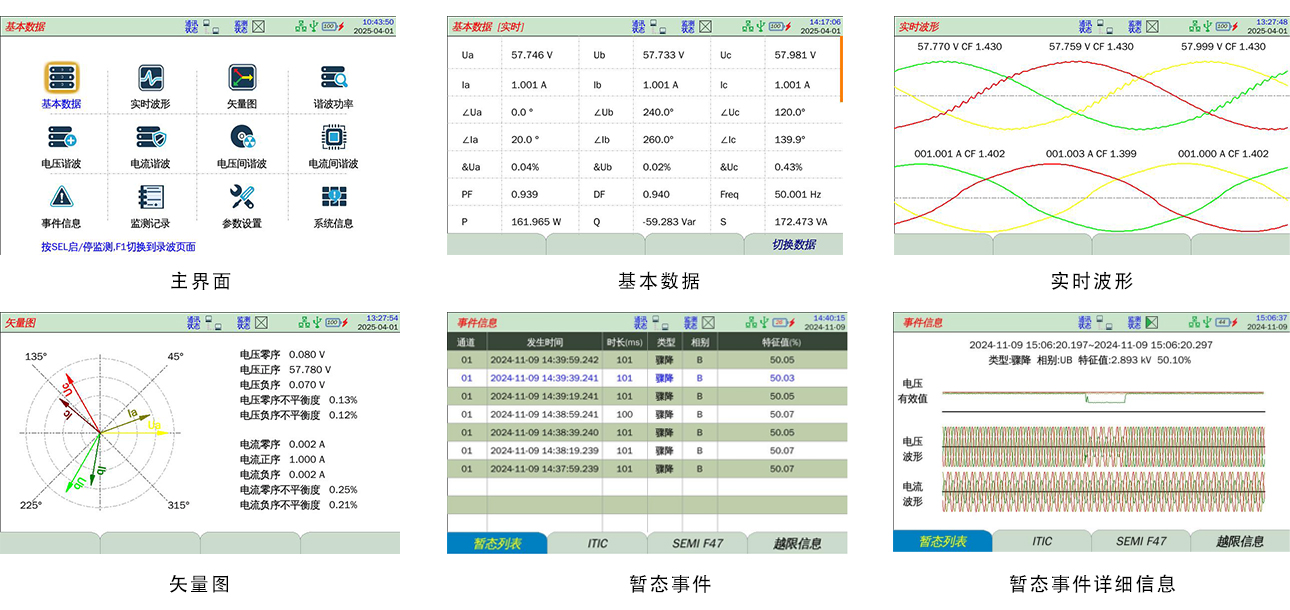Switch to SEMI F47 tab on event detail screen
Image resolution: width=1290 pixels, height=610 pixels.
(1141, 541)
